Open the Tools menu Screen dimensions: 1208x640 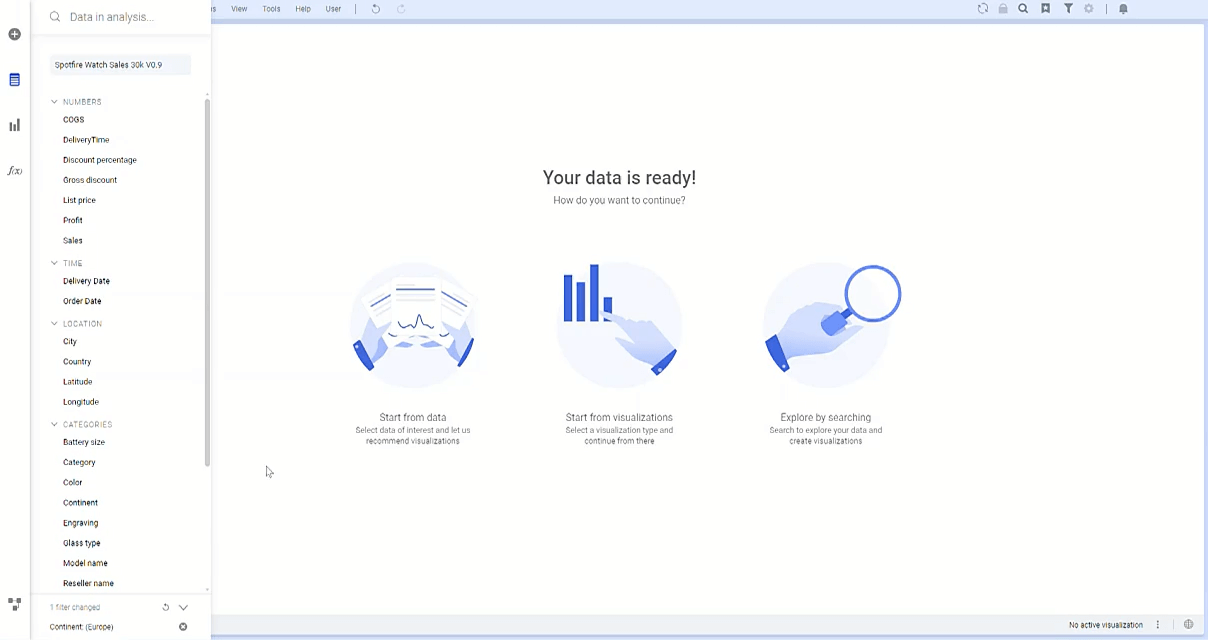pyautogui.click(x=271, y=9)
